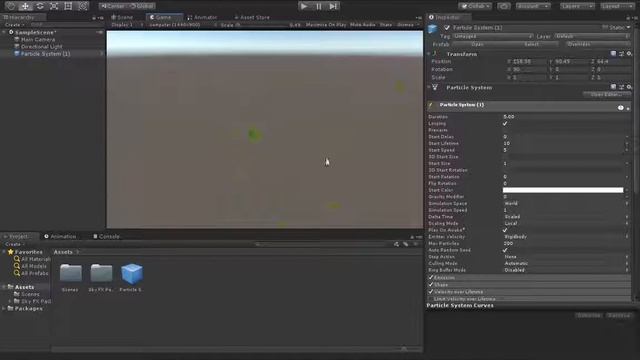This screenshot has height=360, width=640.
Task: Open the Layout dropdown
Action: pyautogui.click(x=617, y=6)
